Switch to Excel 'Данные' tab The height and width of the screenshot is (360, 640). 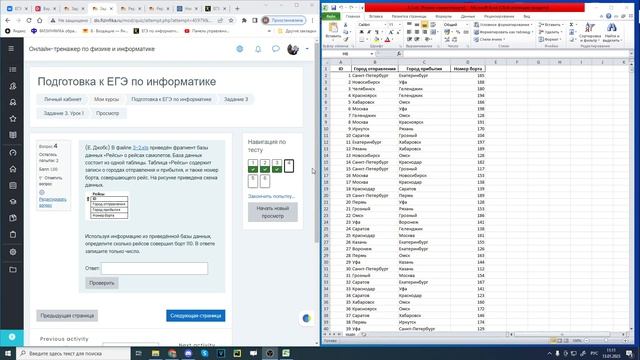click(468, 16)
